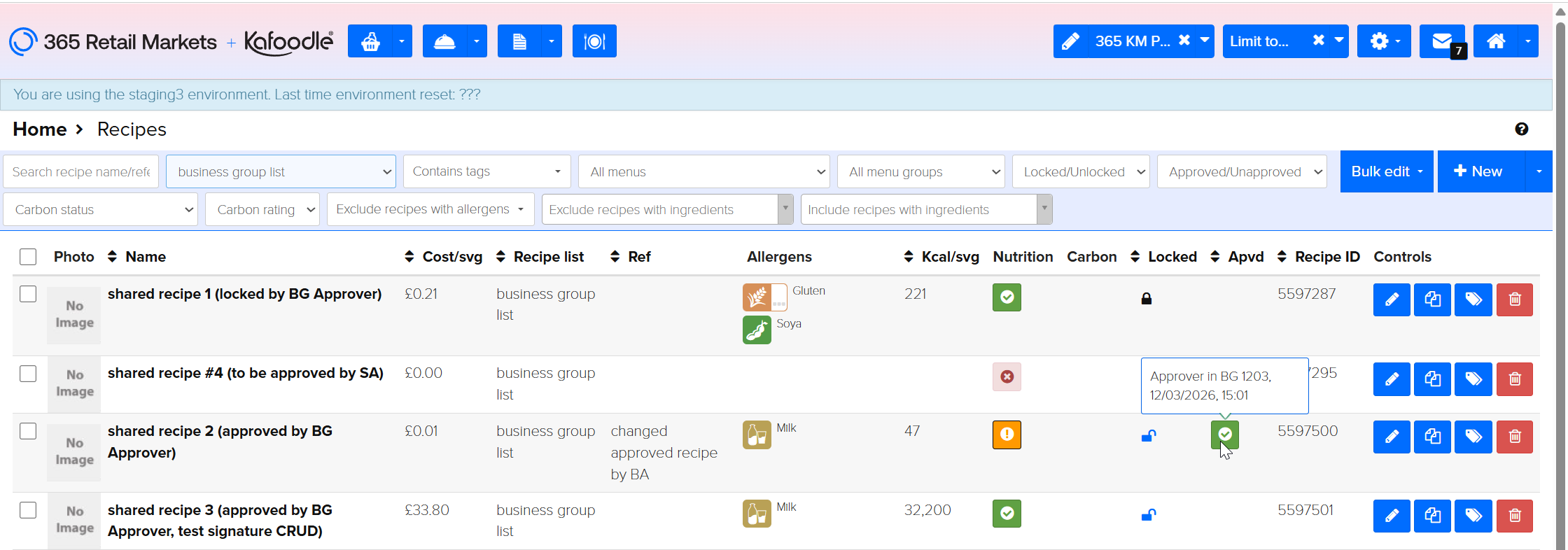Open the All menu groups dropdown
The image size is (1568, 550).
(921, 171)
